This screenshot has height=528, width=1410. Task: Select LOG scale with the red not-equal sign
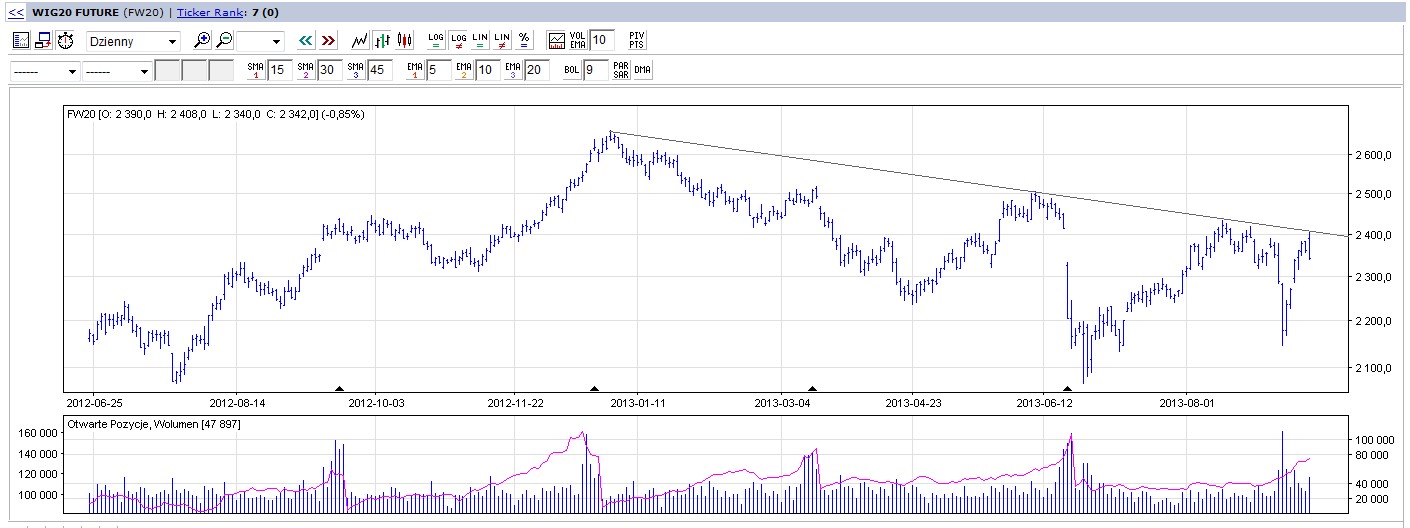tap(458, 41)
